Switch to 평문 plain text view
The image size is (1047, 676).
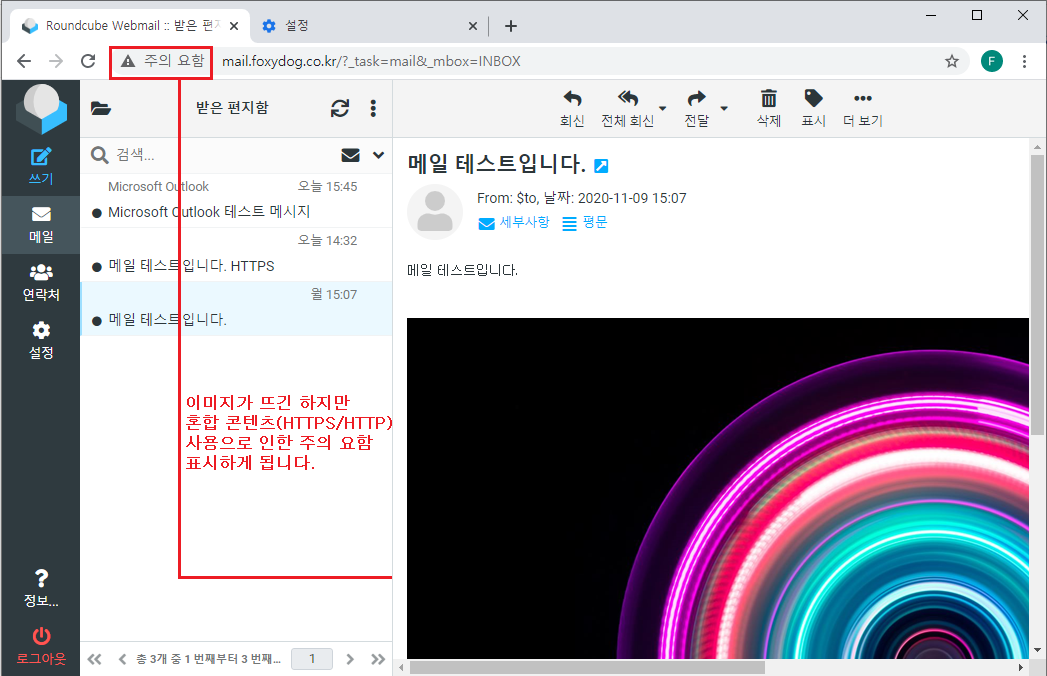click(584, 222)
